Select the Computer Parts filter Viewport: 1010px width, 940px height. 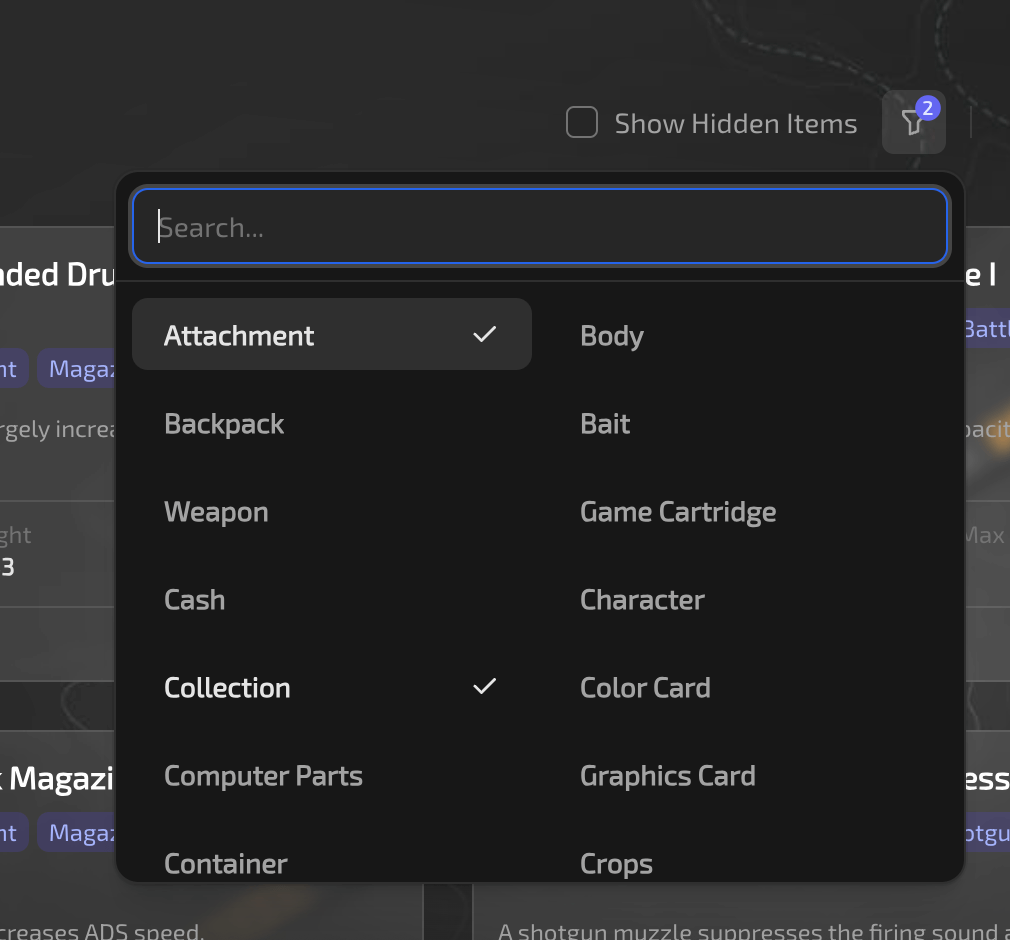click(263, 775)
